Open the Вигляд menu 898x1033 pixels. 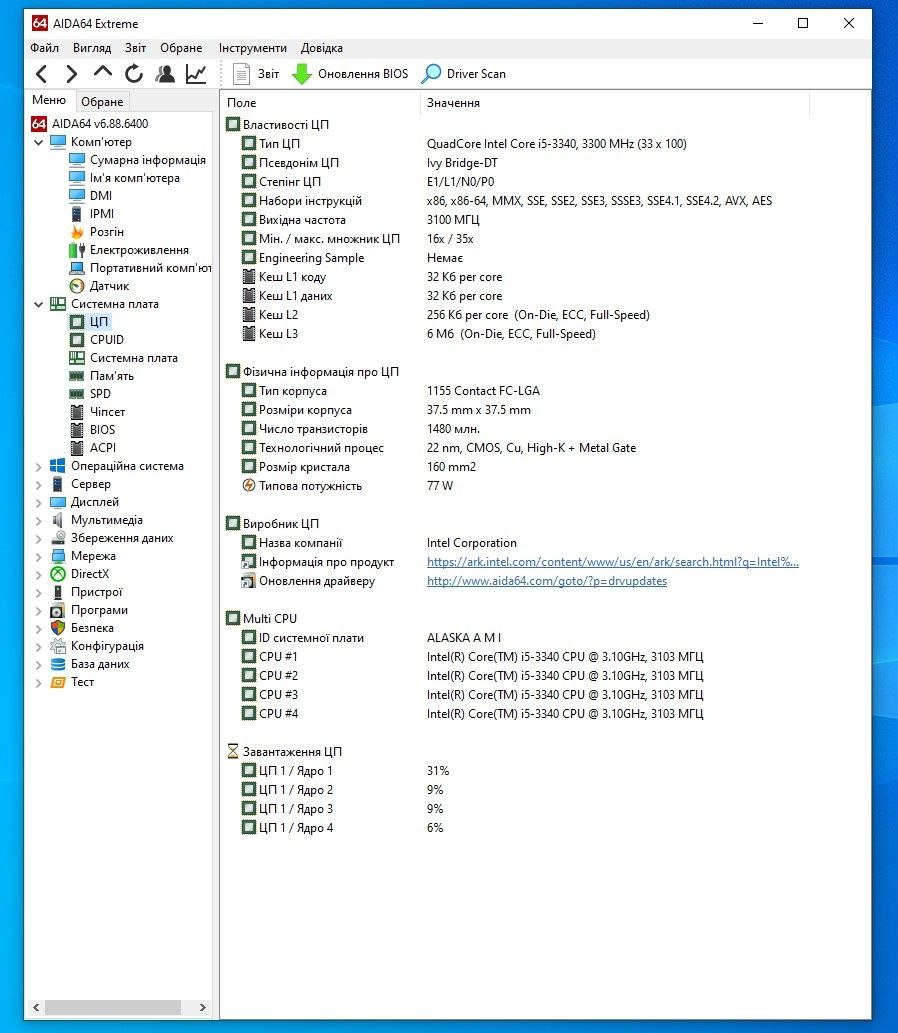click(92, 48)
